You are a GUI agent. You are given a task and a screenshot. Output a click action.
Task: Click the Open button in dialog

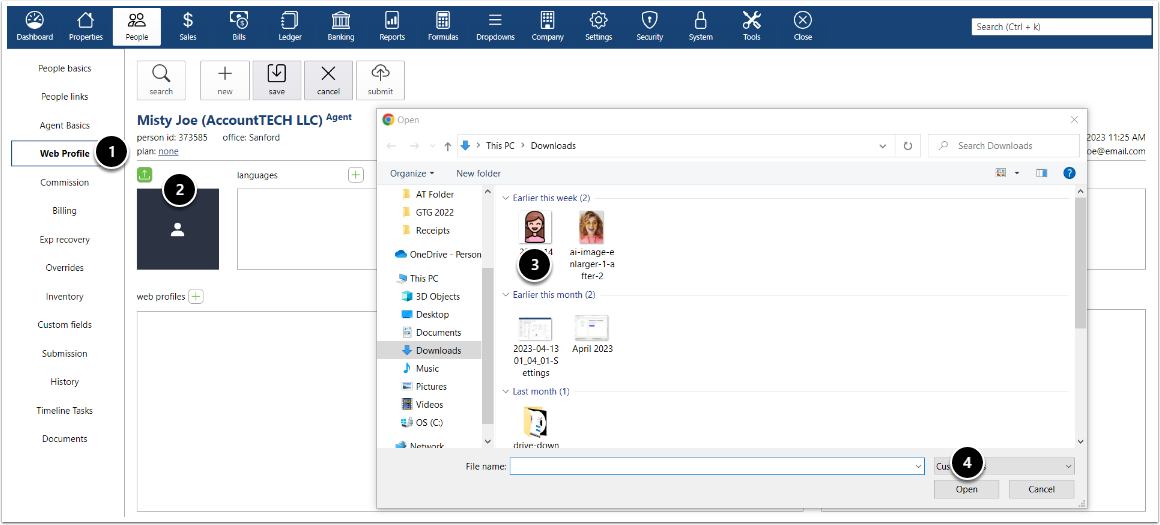point(966,489)
